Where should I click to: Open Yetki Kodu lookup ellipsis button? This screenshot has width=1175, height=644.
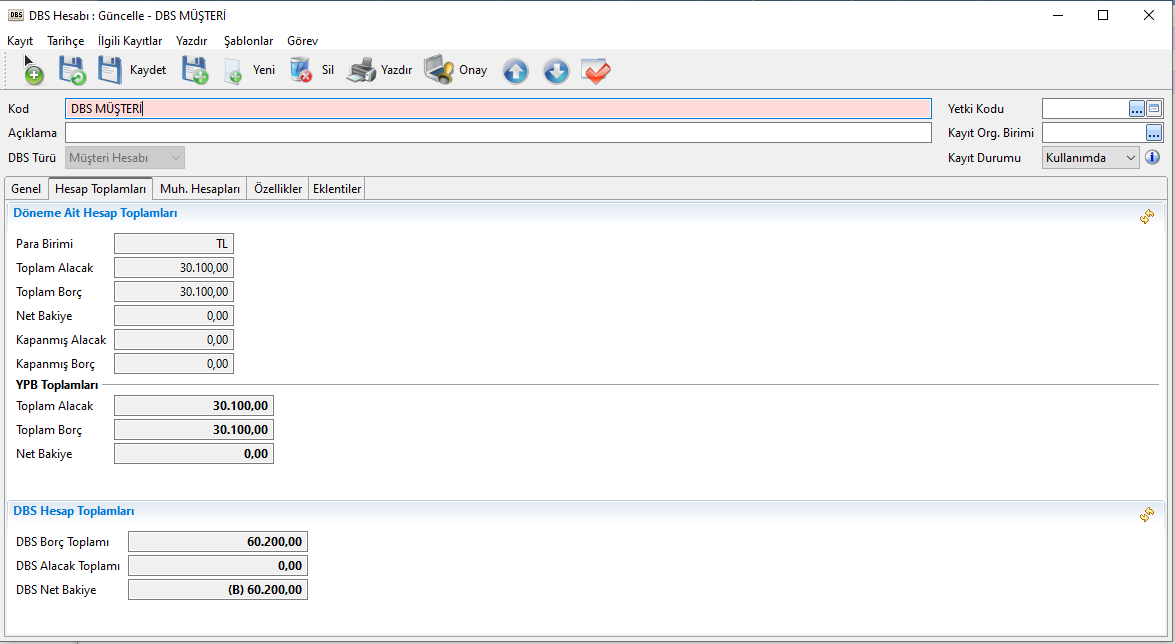tap(1137, 109)
